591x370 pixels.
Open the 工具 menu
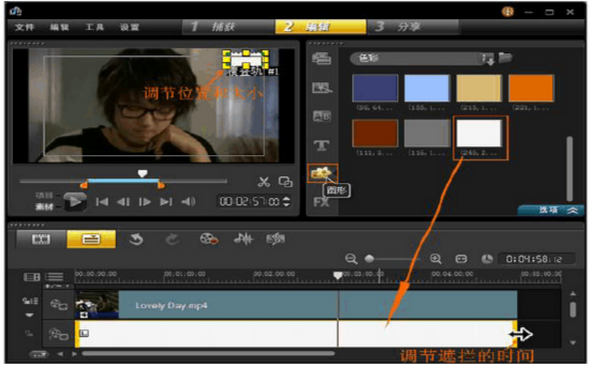click(x=94, y=27)
